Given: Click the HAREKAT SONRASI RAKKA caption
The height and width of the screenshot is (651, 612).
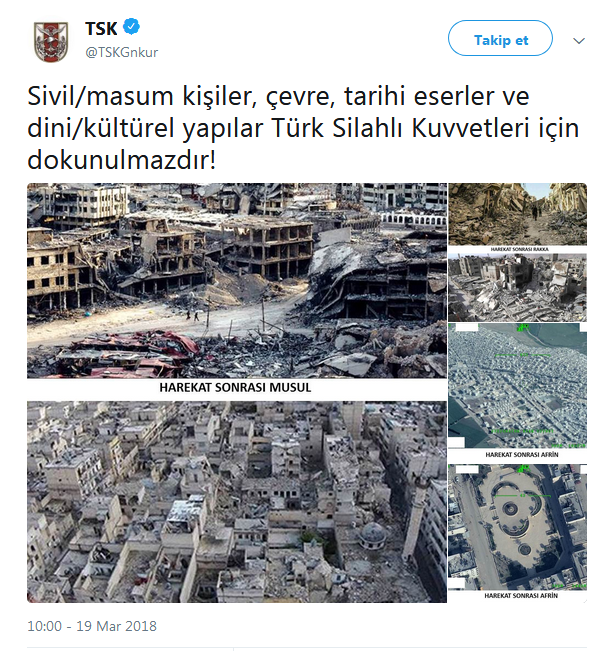Looking at the screenshot, I should pos(519,249).
